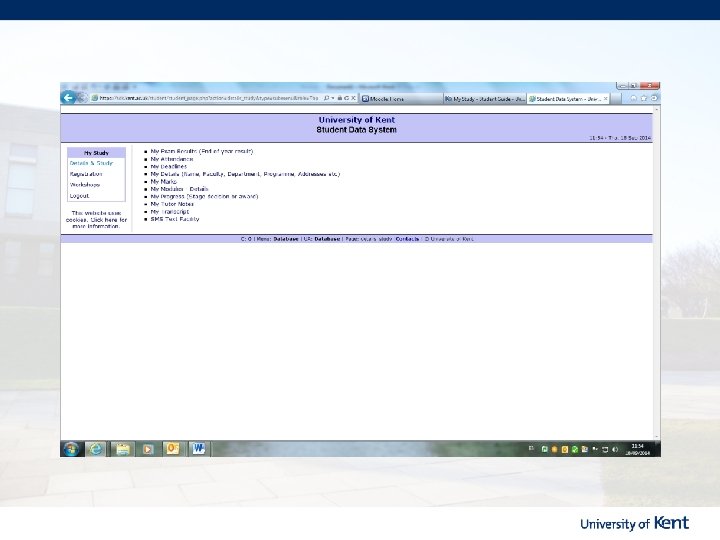
Task: Switch to the Moodle Home tab
Action: 401,99
